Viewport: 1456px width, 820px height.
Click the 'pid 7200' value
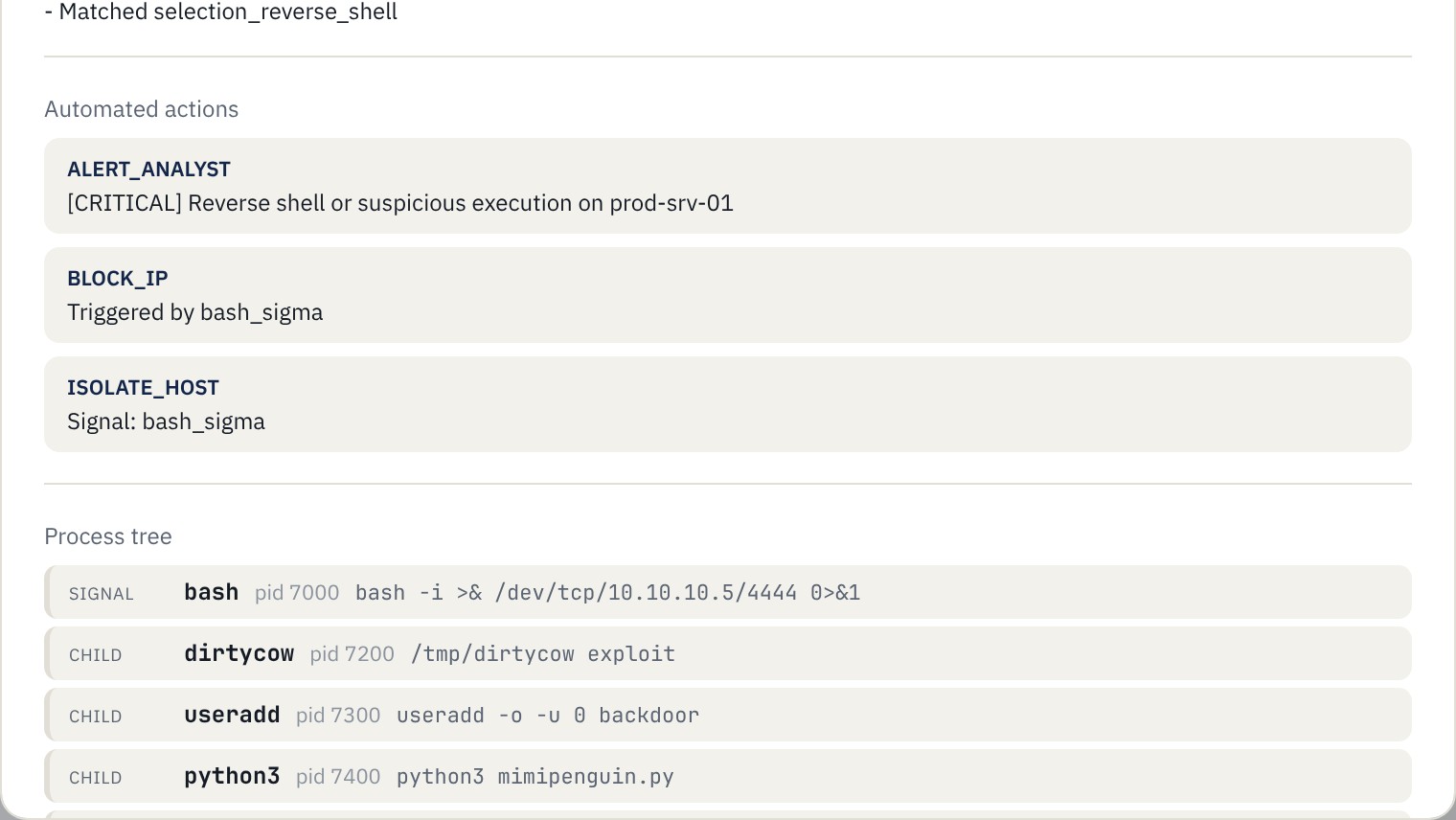point(353,654)
